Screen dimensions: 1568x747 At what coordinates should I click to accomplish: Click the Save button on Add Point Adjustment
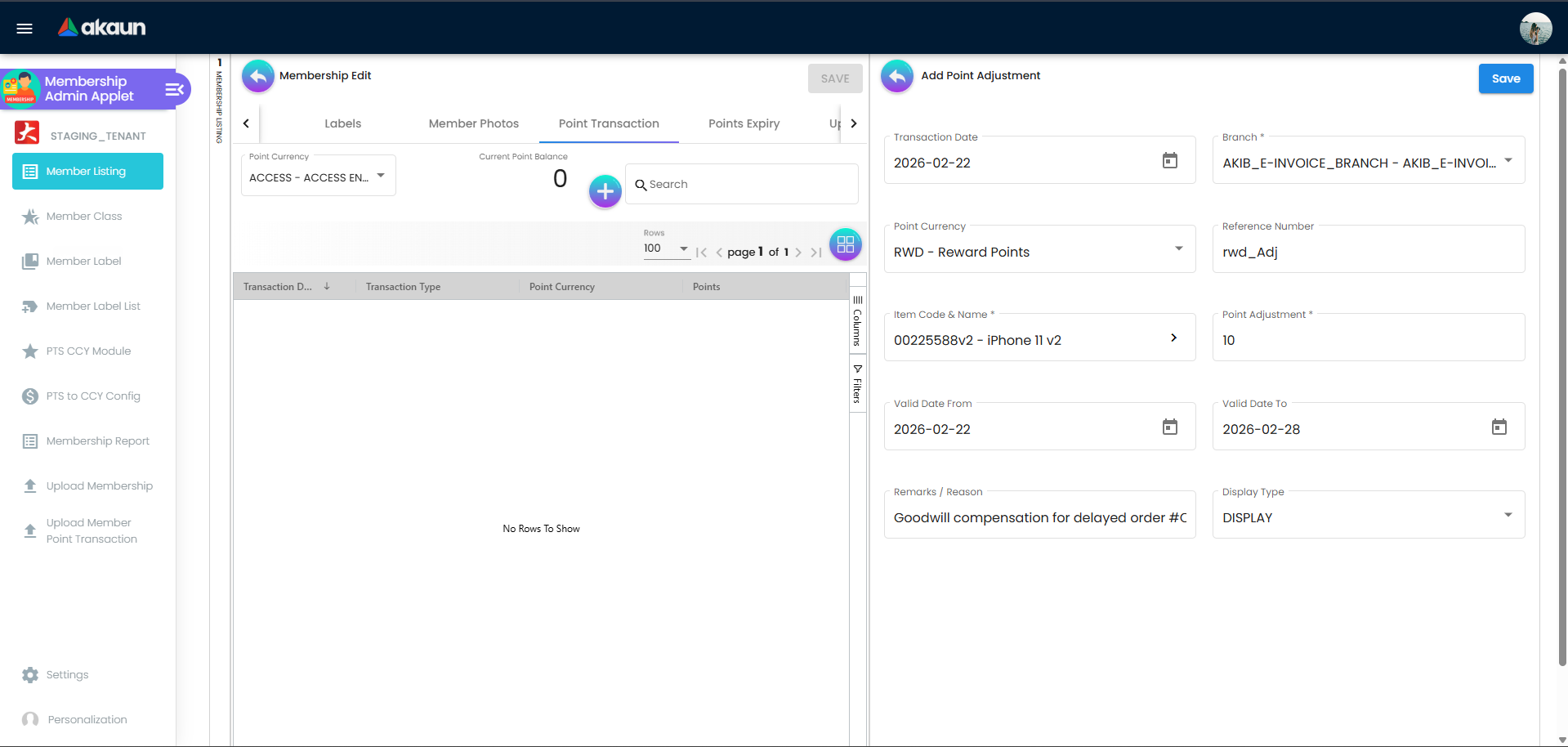[1505, 78]
